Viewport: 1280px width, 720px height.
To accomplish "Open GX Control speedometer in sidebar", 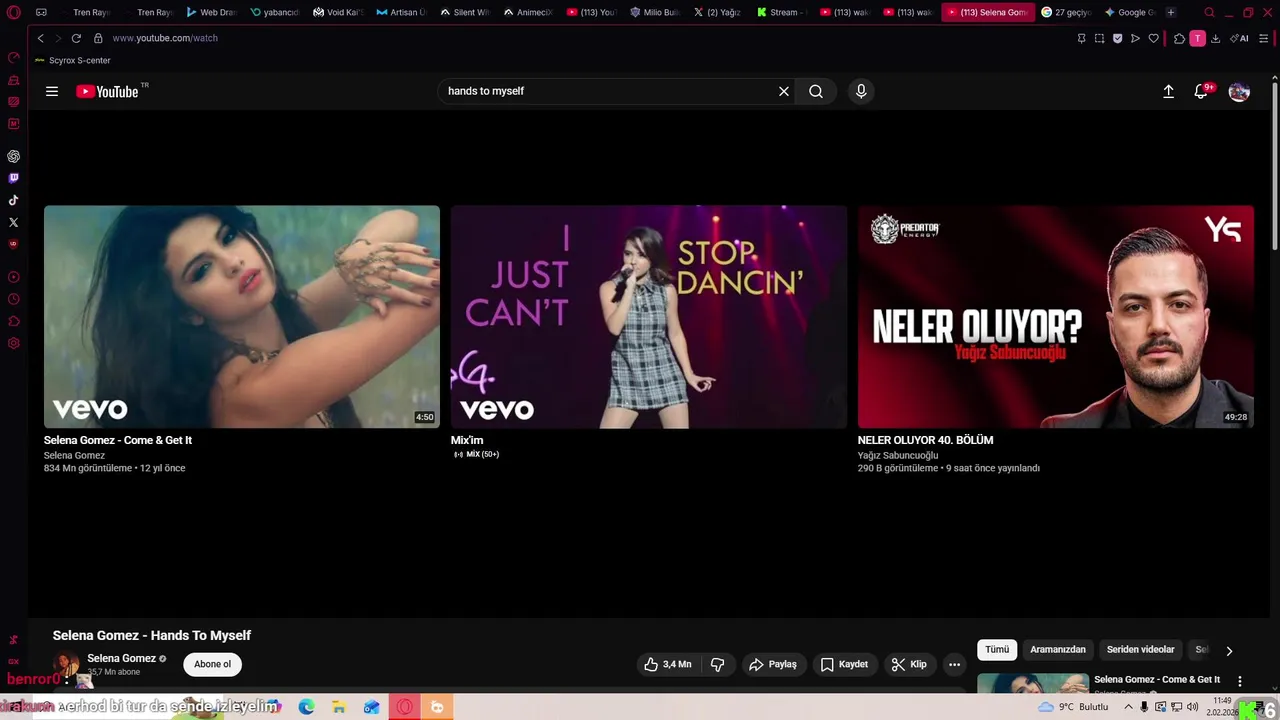I will click(14, 57).
